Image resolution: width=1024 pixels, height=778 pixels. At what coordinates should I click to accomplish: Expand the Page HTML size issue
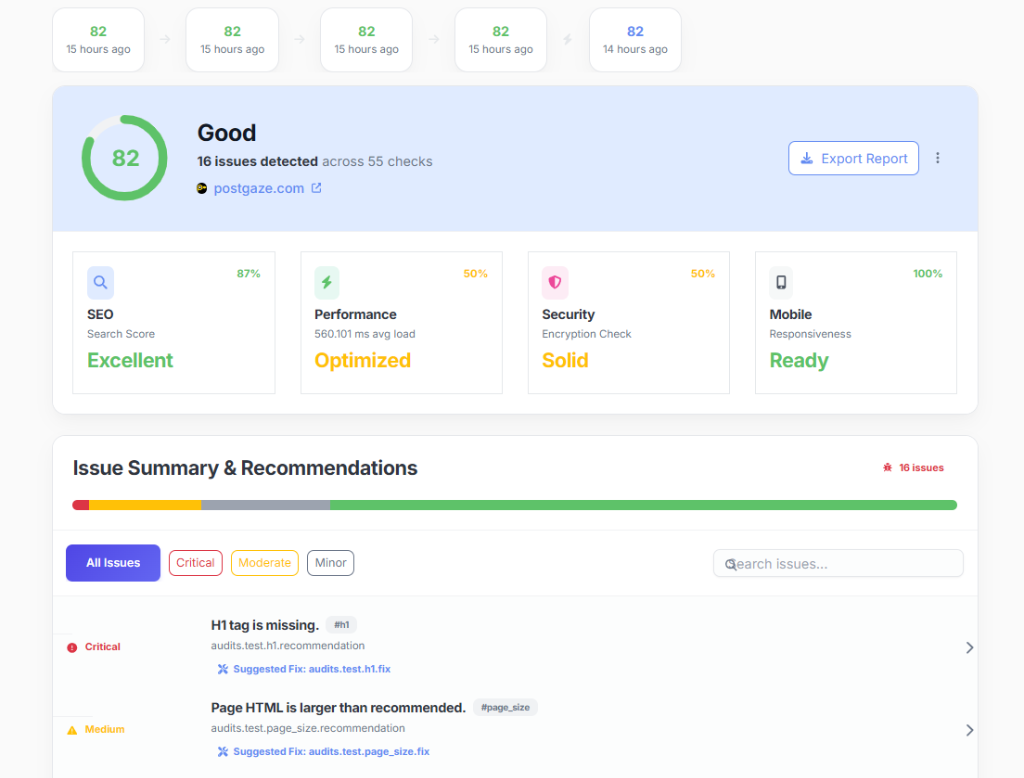(968, 730)
